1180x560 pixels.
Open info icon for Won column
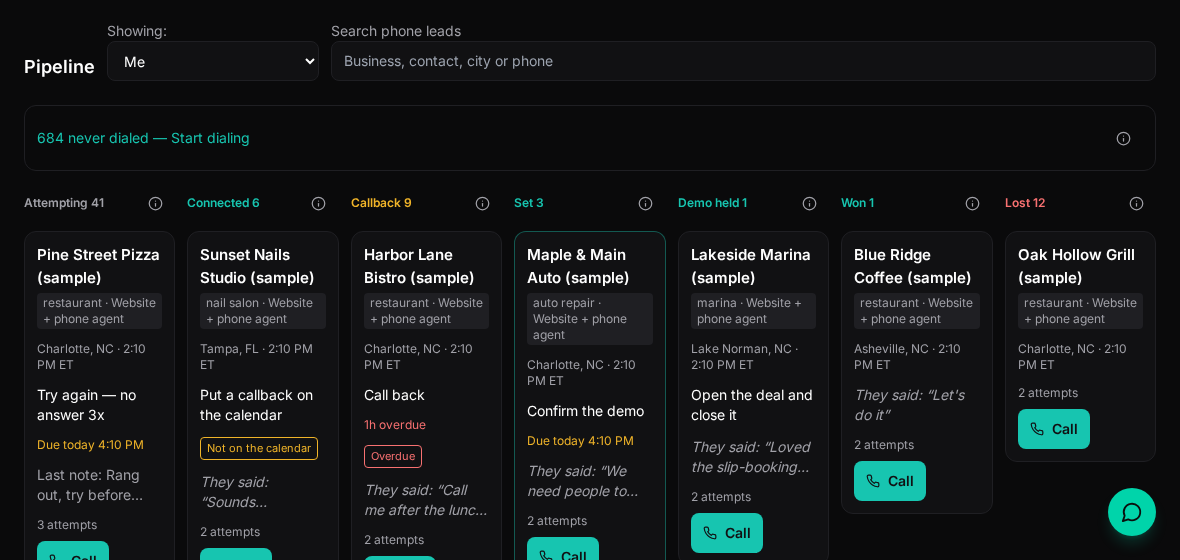[x=972, y=203]
